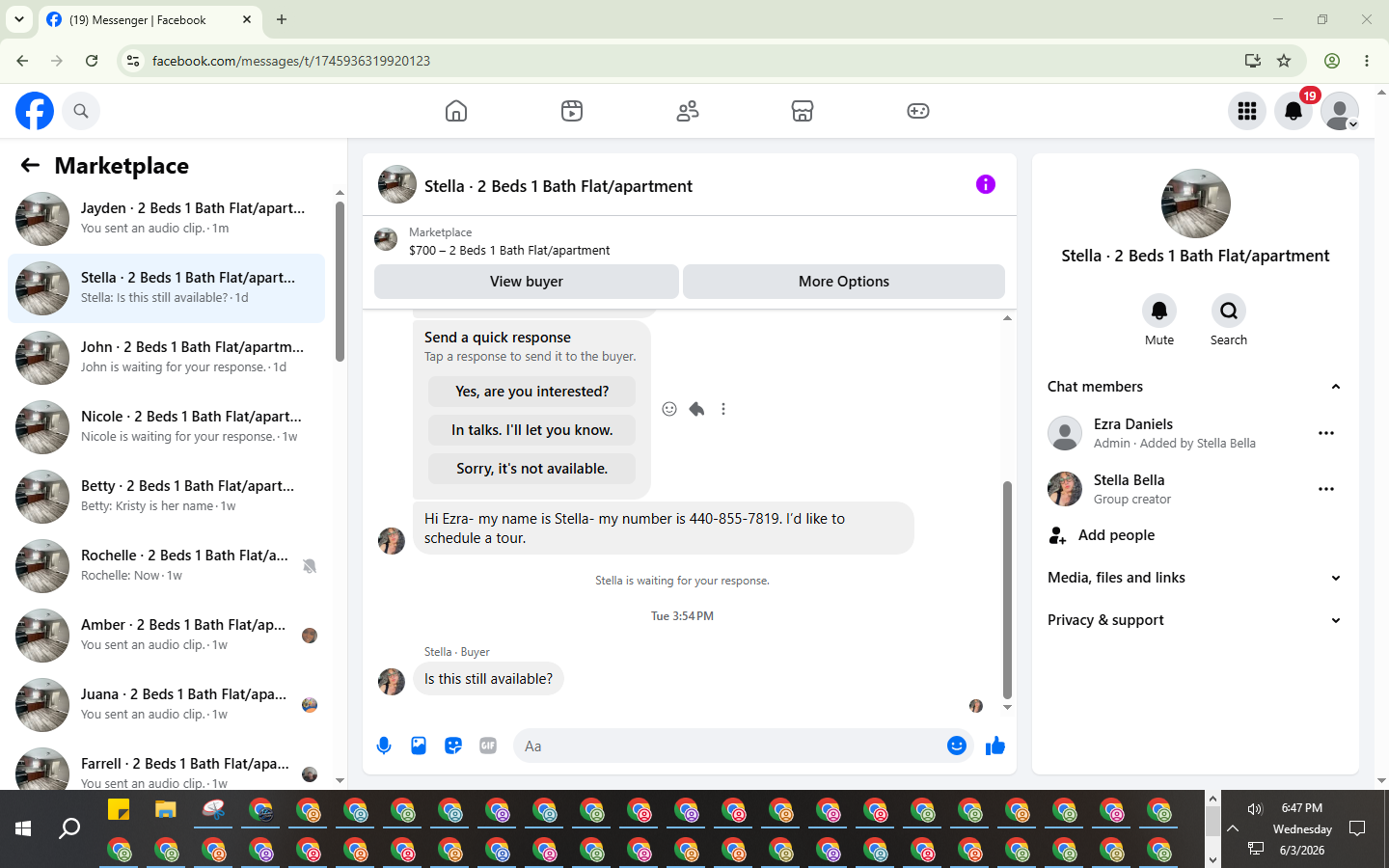Open the Gaming tab in top navigation

click(x=918, y=111)
